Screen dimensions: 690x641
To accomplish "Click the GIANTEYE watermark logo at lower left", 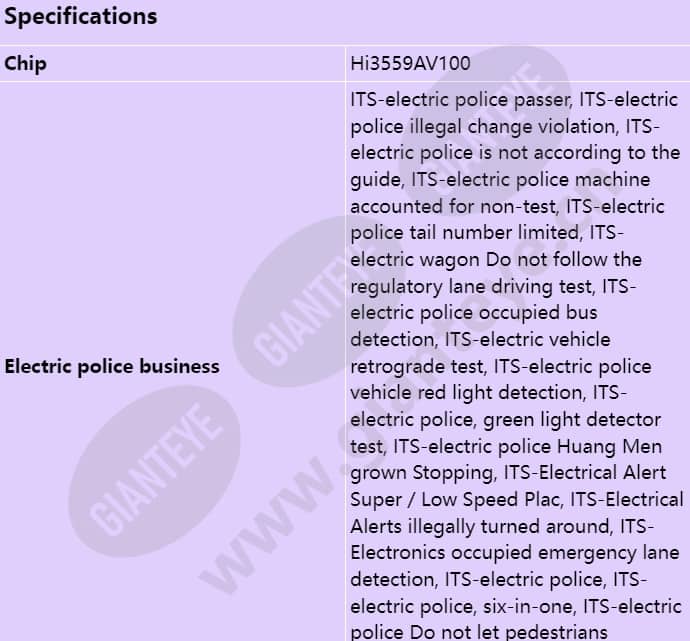I will point(155,471).
